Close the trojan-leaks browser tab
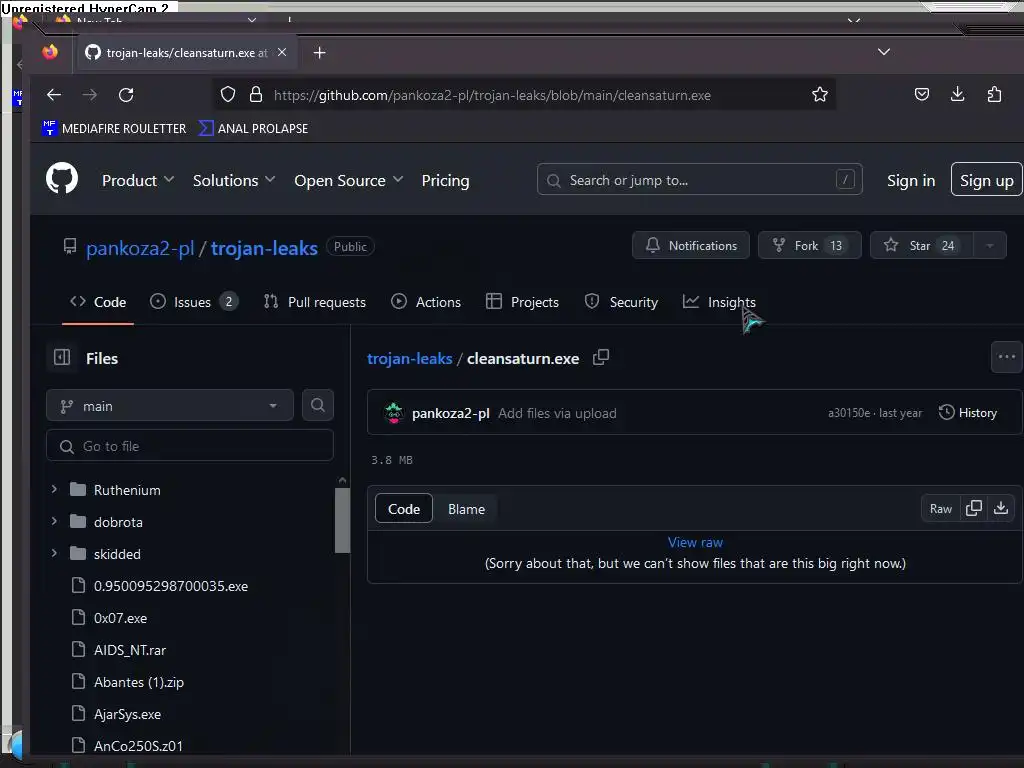Image resolution: width=1024 pixels, height=768 pixels. [281, 52]
